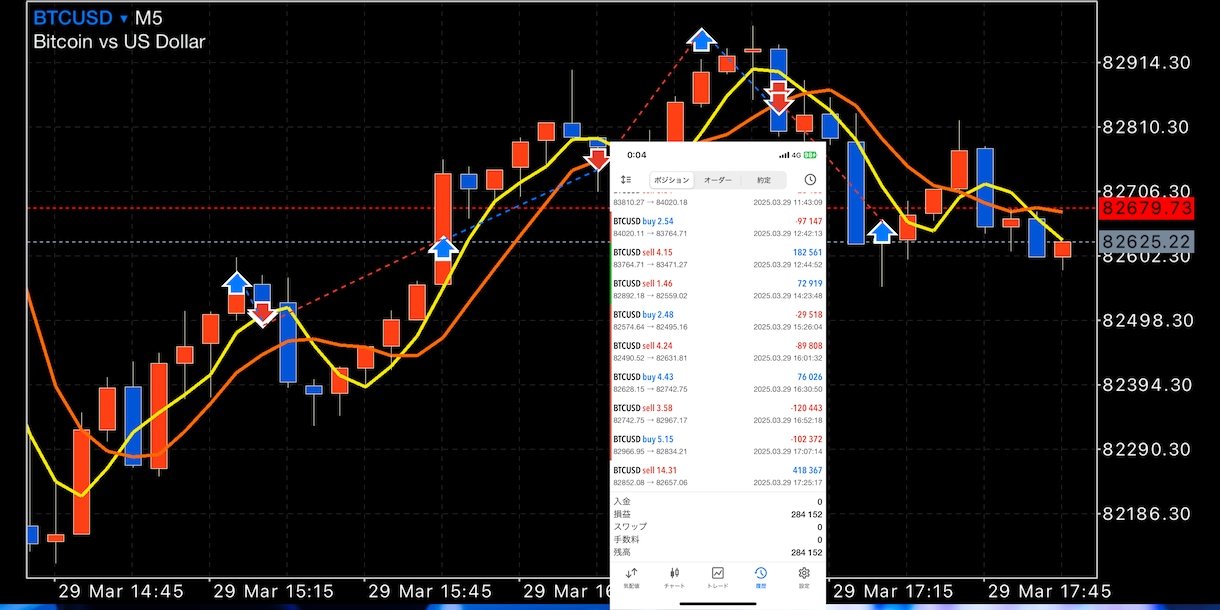
Task: Tap the clock period filter icon
Action: [x=810, y=180]
